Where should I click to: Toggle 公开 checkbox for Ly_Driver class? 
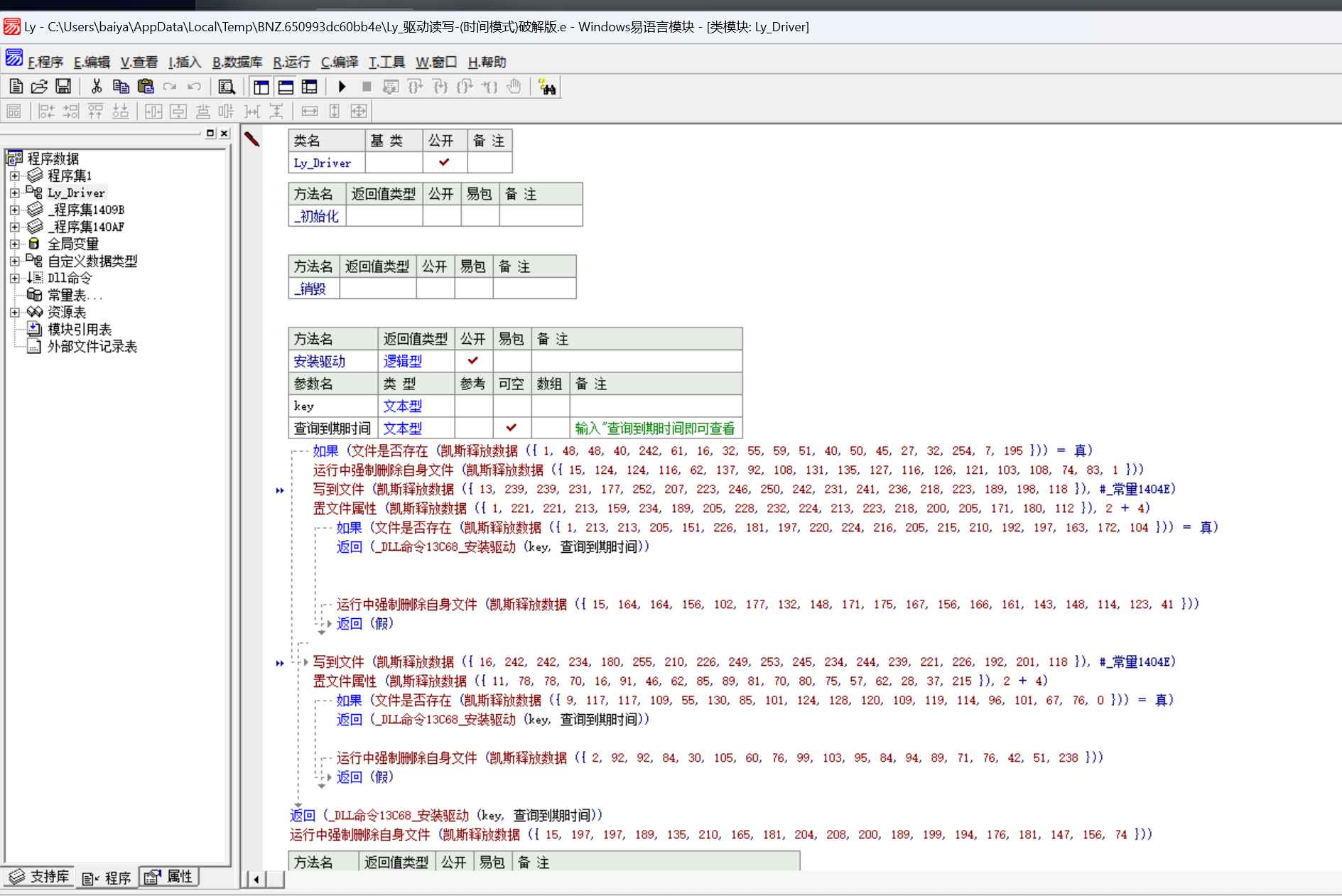444,162
